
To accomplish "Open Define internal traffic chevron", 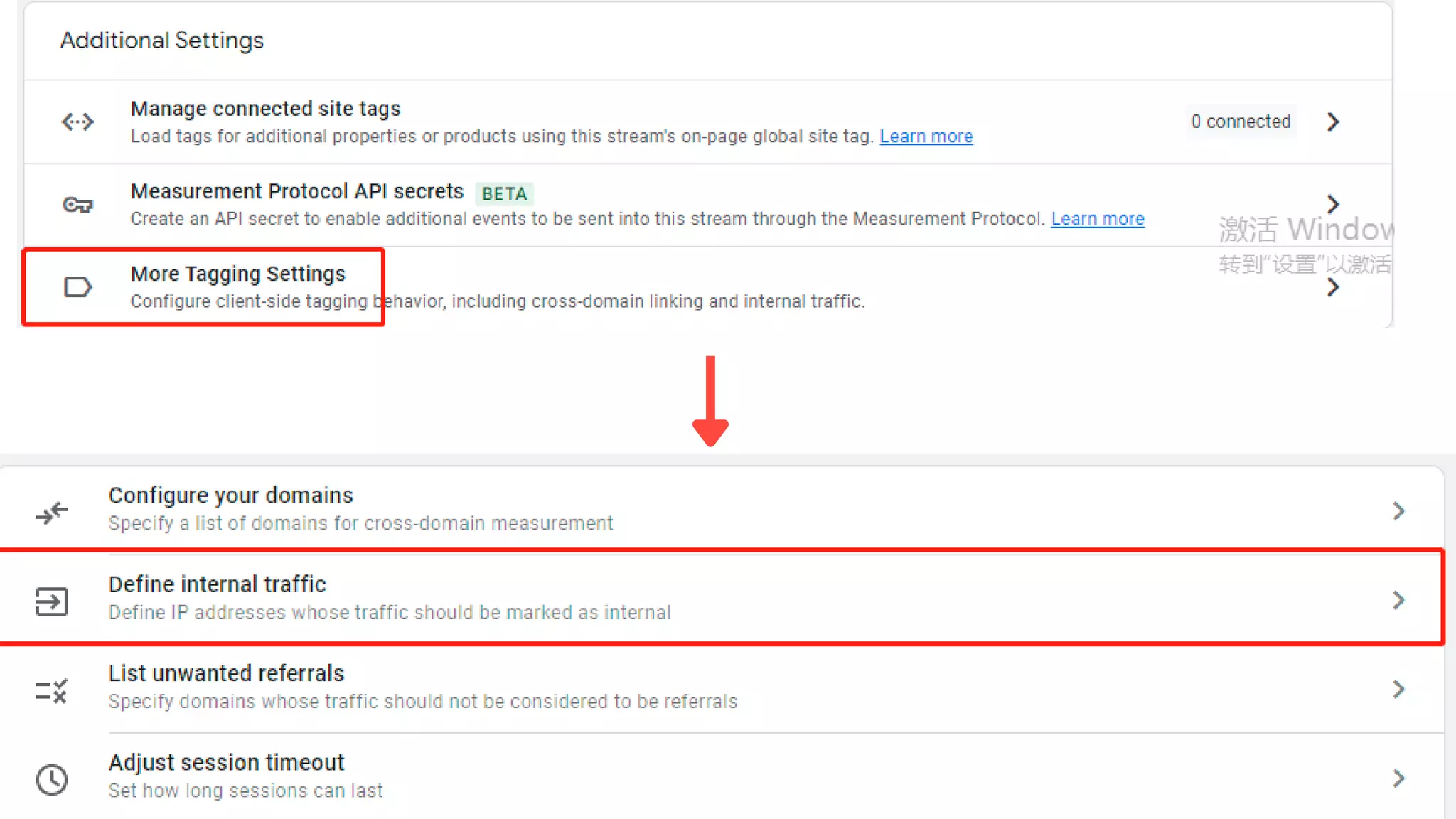I will [x=1398, y=601].
